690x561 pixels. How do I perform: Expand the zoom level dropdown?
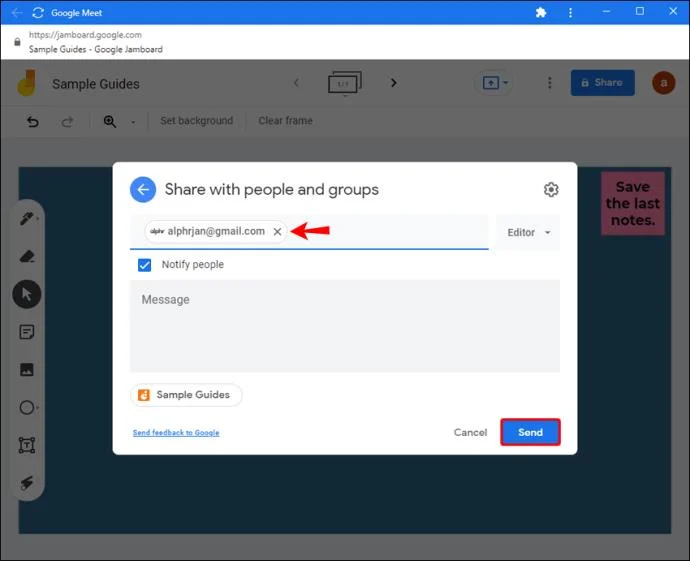tap(133, 122)
